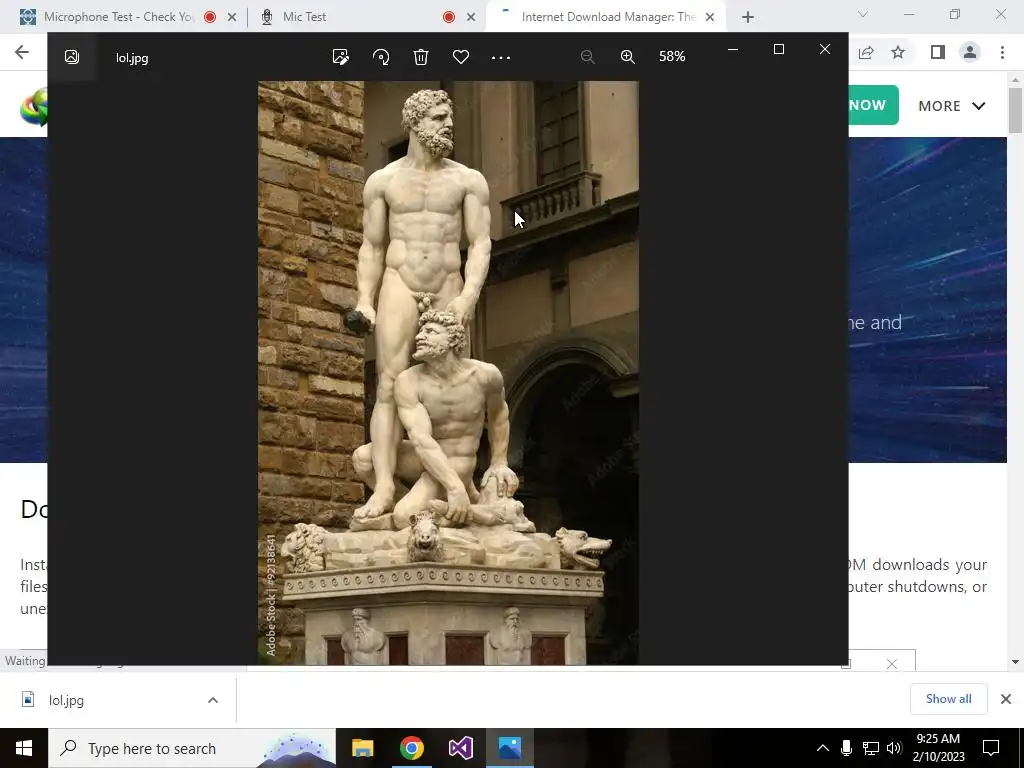Image resolution: width=1024 pixels, height=768 pixels.
Task: Expand the MORE menu on IDM page
Action: [952, 106]
